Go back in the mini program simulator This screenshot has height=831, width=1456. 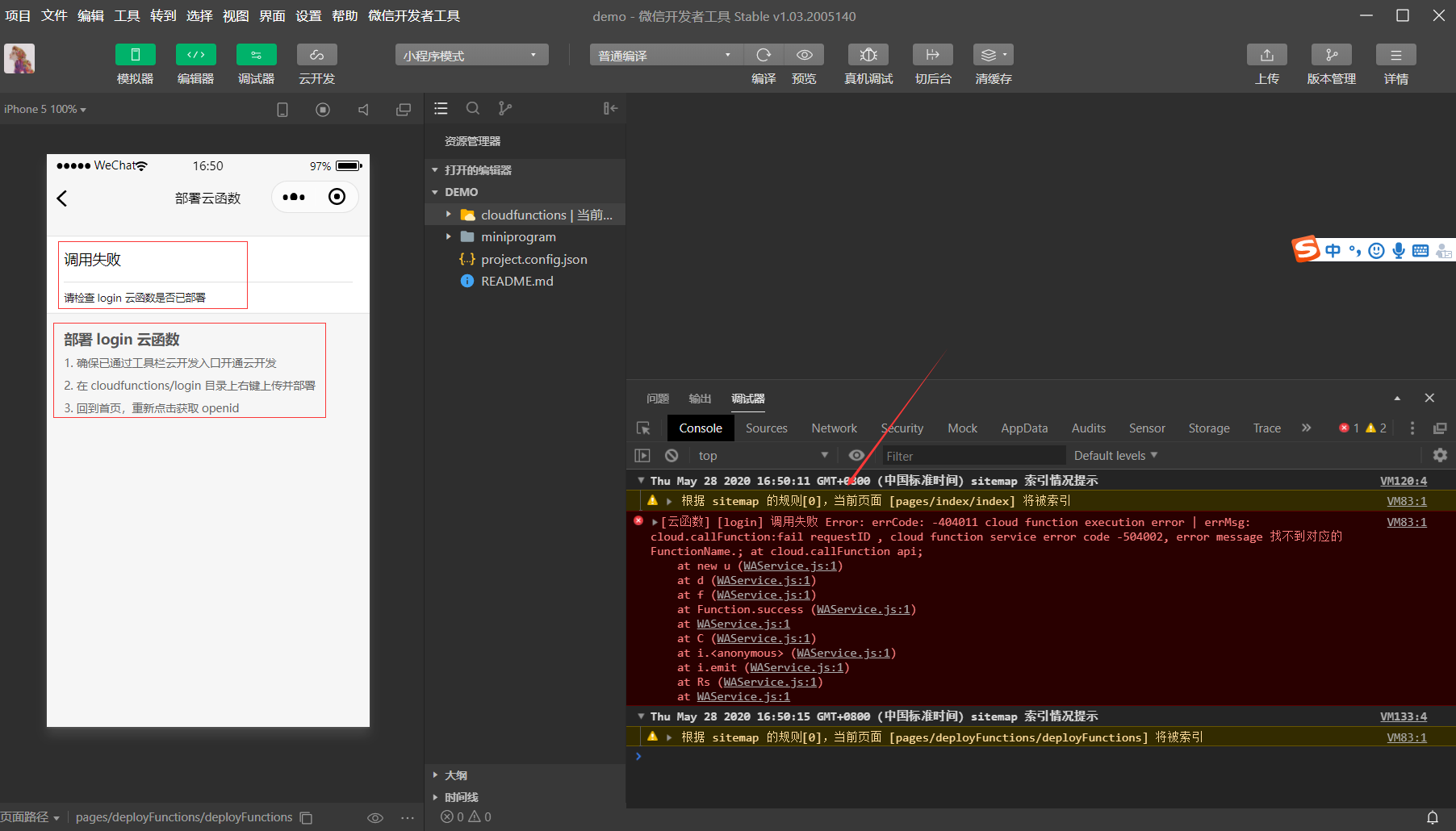62,198
